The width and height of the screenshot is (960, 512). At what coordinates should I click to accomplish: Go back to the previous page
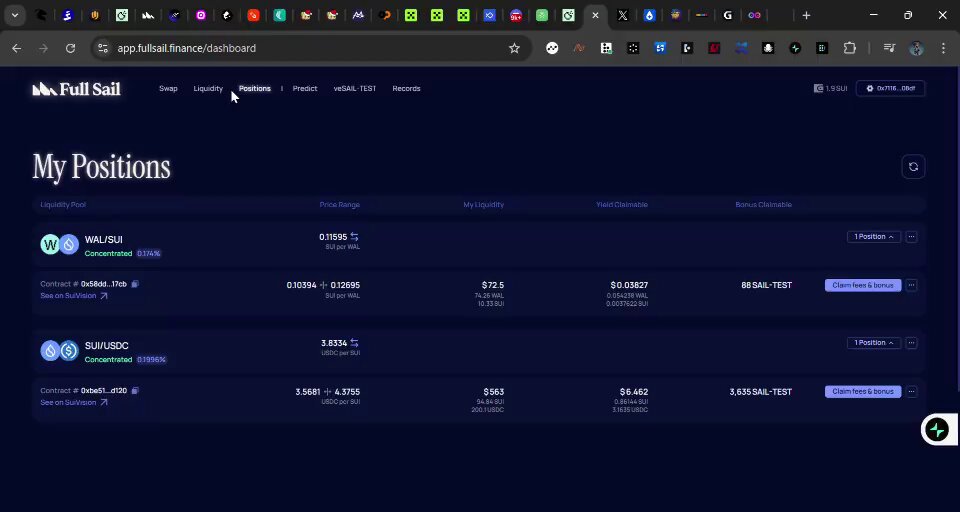point(17,48)
